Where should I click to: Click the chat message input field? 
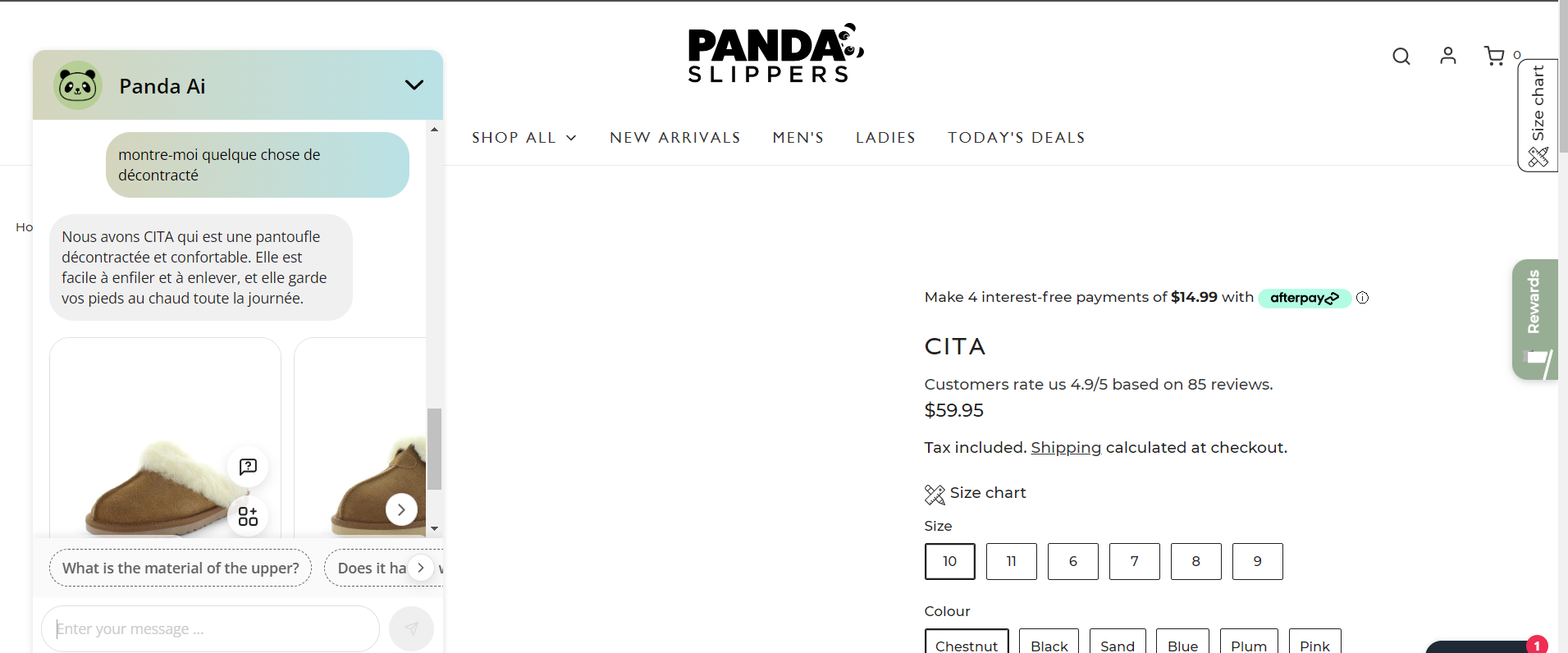(209, 628)
